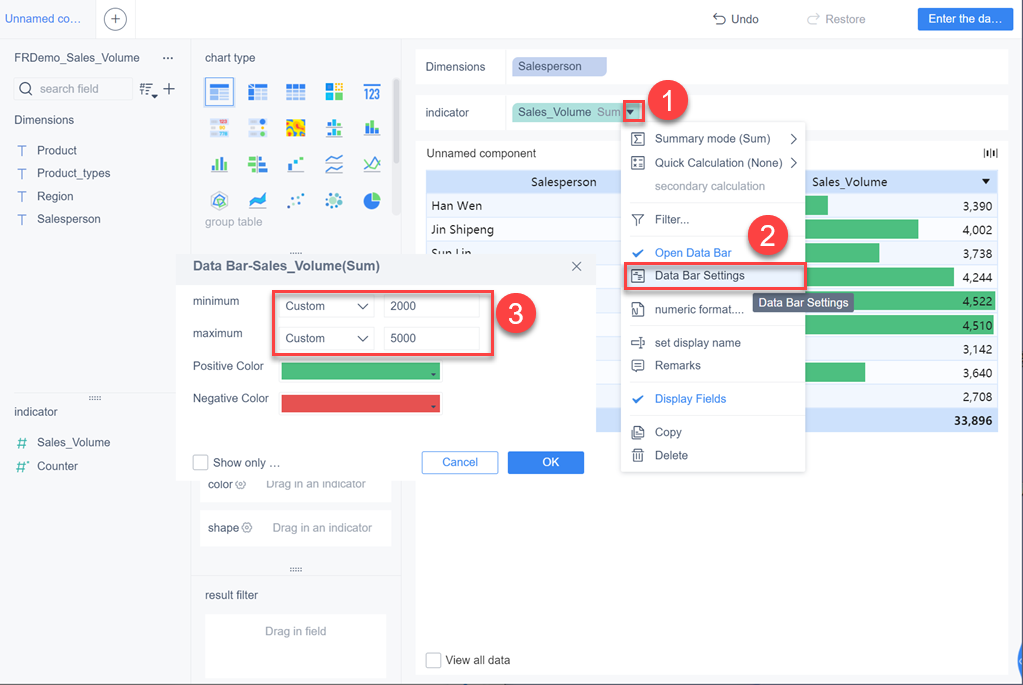Select the multi-series column chart type
This screenshot has width=1023, height=685.
(x=219, y=164)
